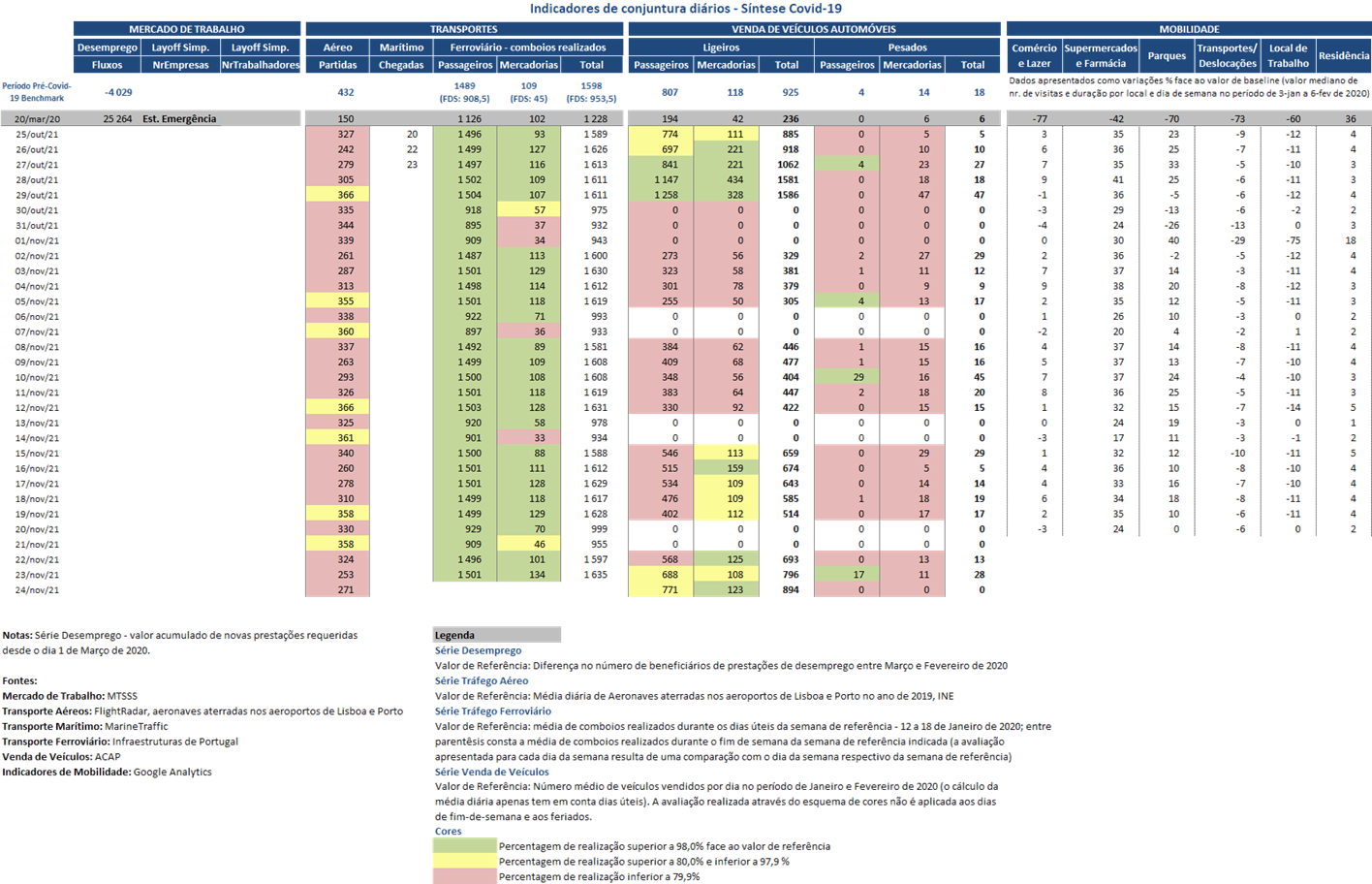Select the Local de Trabalho header
The image size is (1372, 884).
pos(1288,55)
